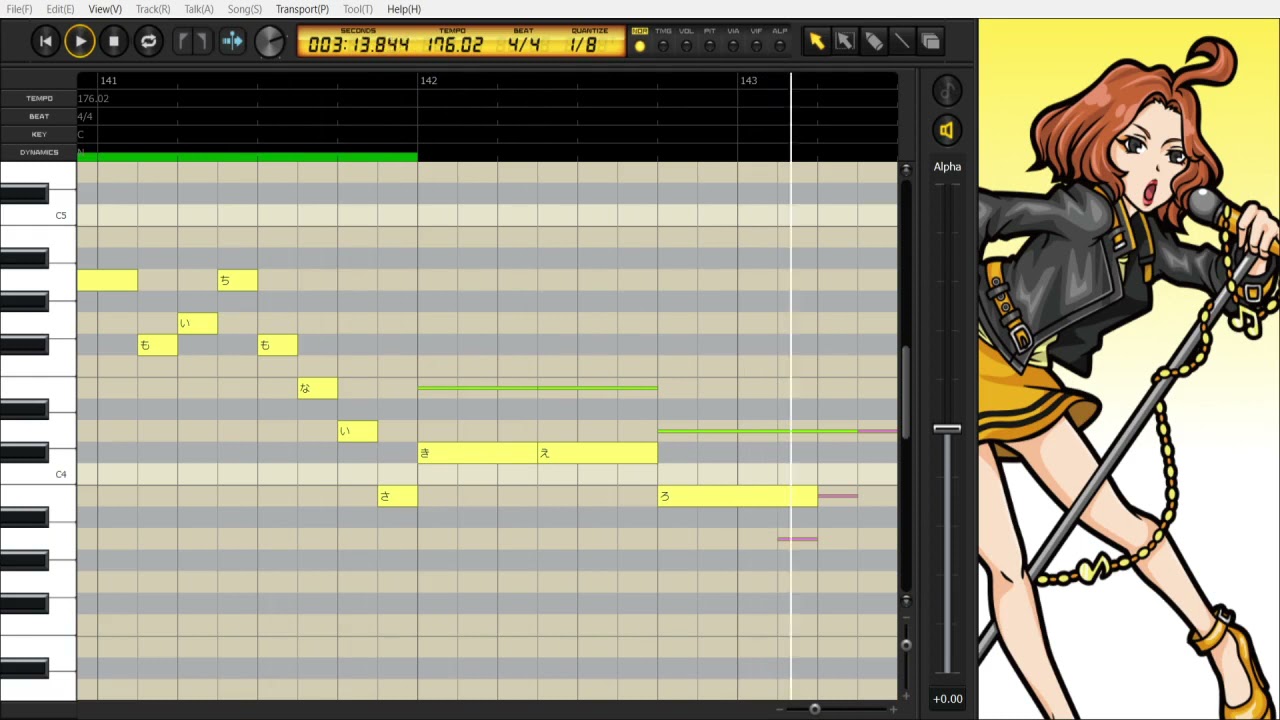Open the View(V) menu
This screenshot has width=1280, height=720.
[105, 9]
